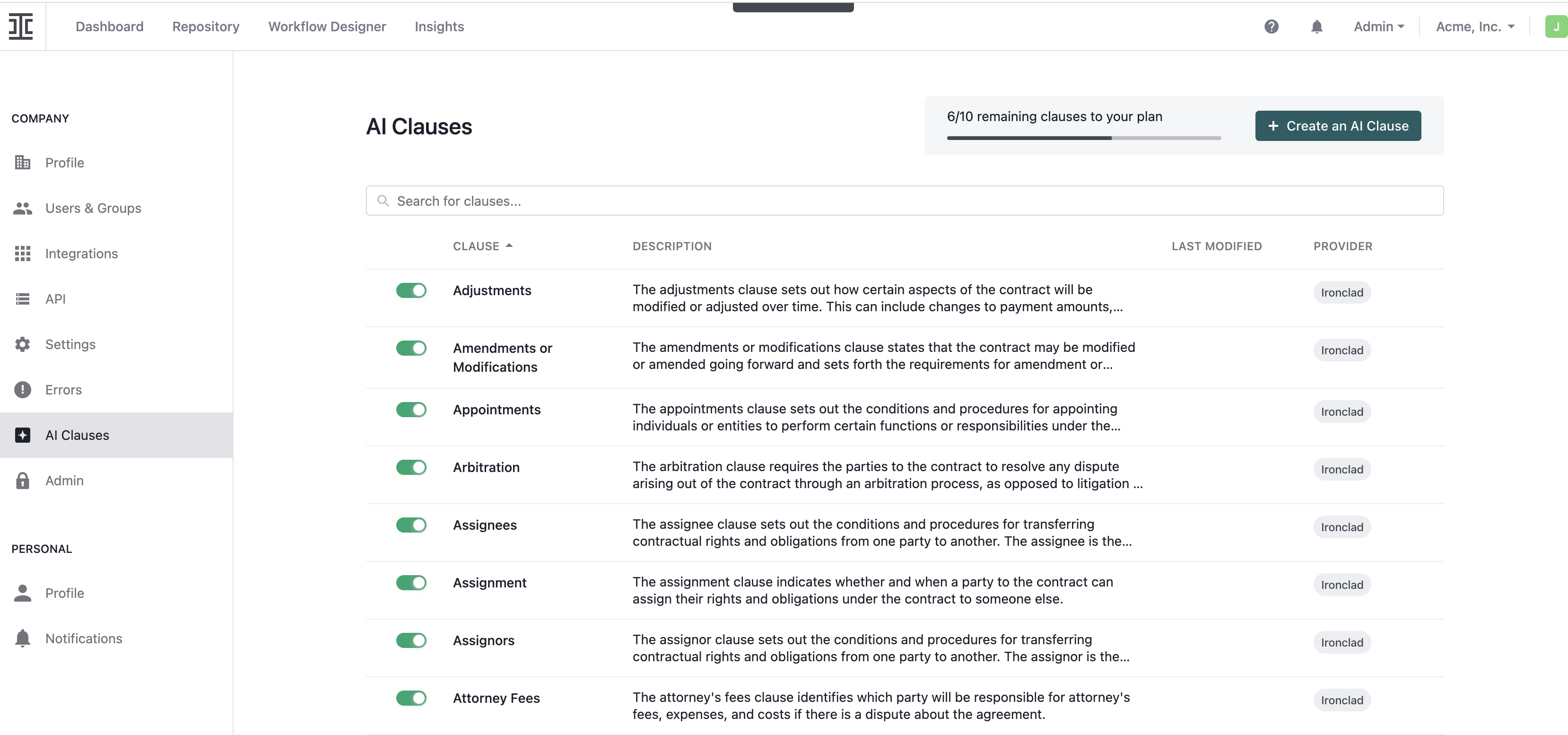Image resolution: width=1568 pixels, height=735 pixels.
Task: Click the Assignors clause name
Action: pos(483,640)
